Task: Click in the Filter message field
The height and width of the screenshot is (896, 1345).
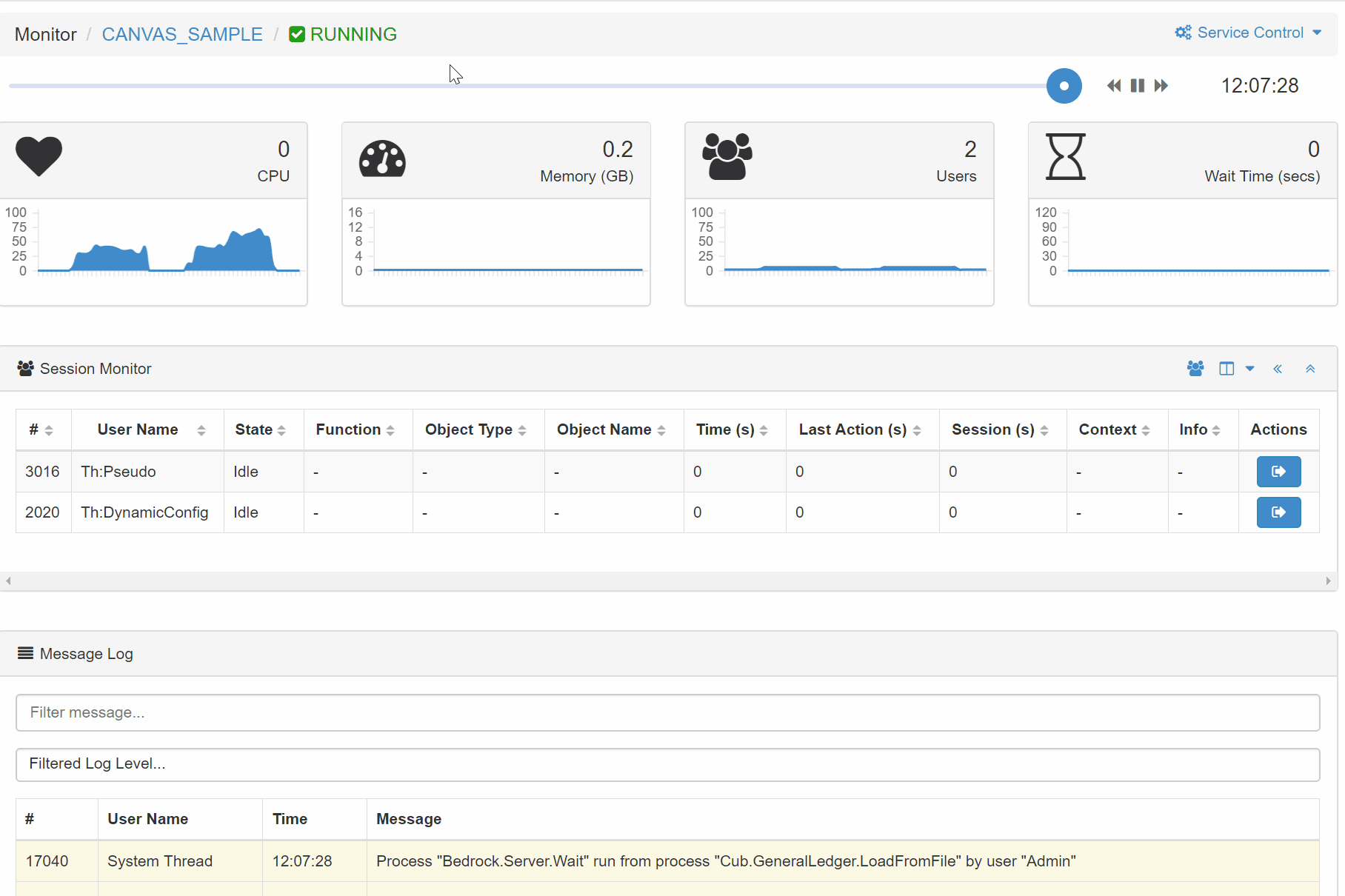Action: point(667,712)
